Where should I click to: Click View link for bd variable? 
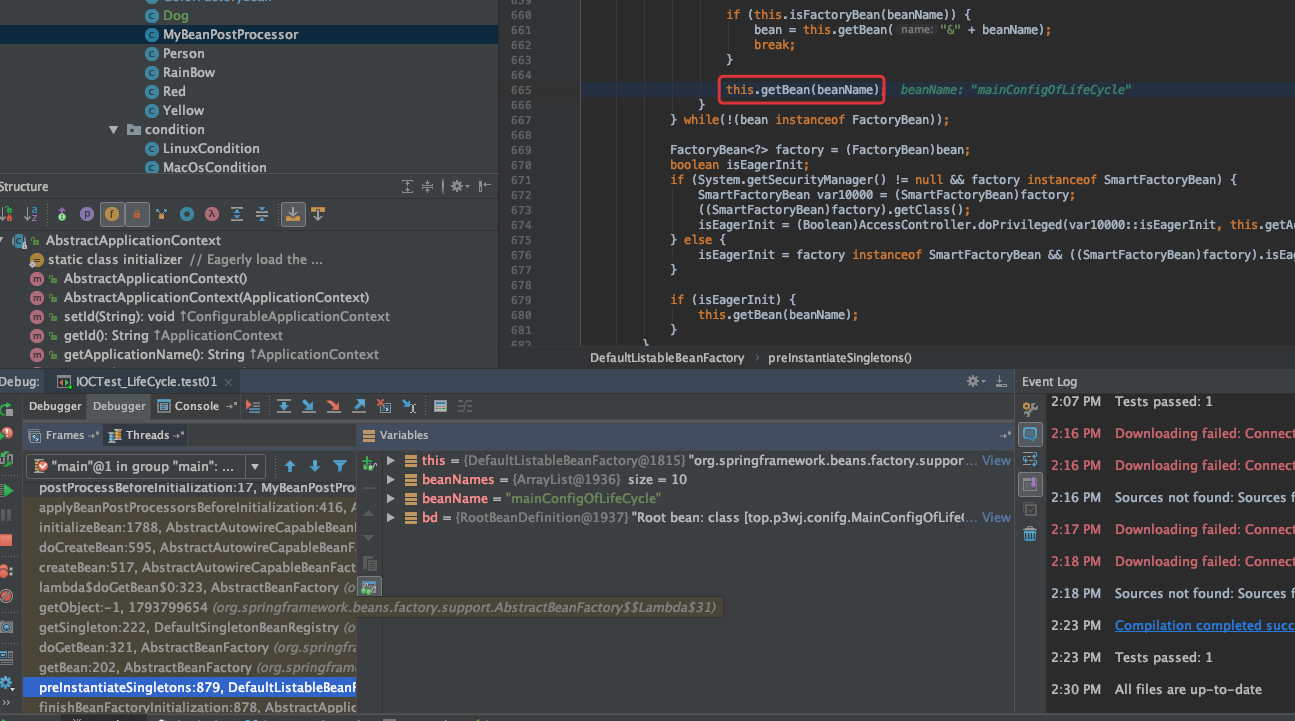(996, 518)
